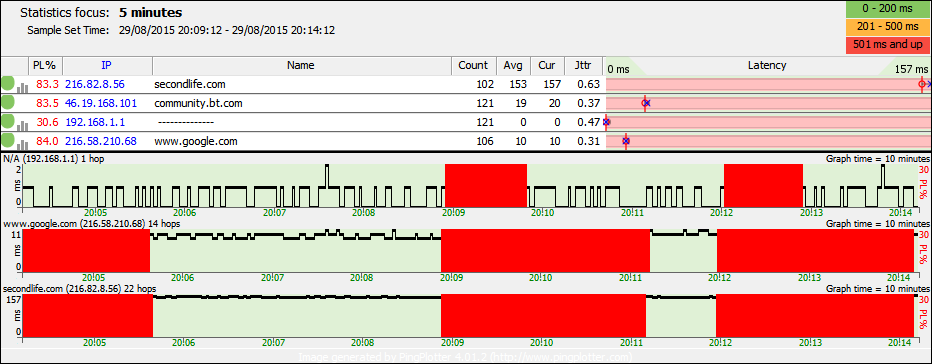
Task: Click the Latency column header
Action: (767, 65)
